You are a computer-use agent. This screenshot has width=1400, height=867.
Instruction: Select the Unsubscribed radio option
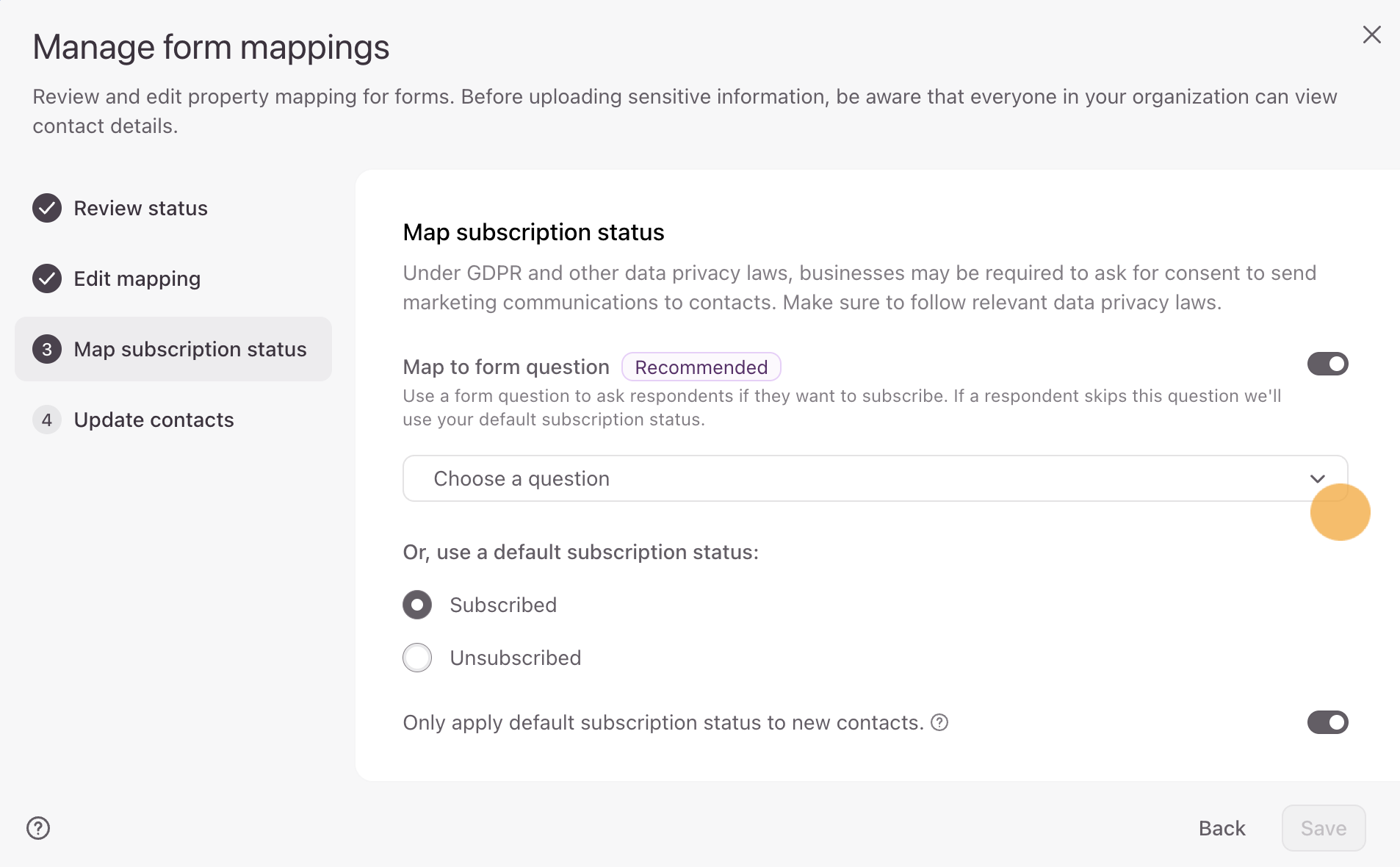(x=417, y=658)
